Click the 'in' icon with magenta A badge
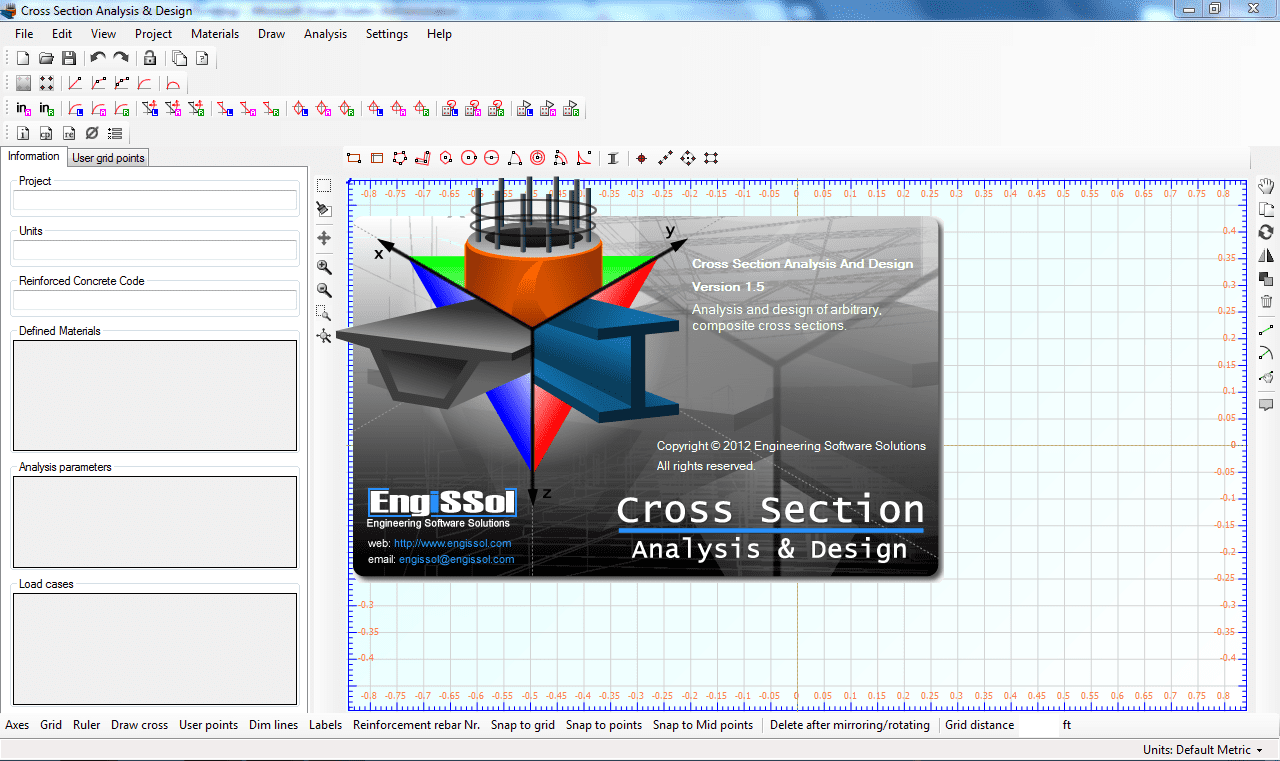 point(23,108)
